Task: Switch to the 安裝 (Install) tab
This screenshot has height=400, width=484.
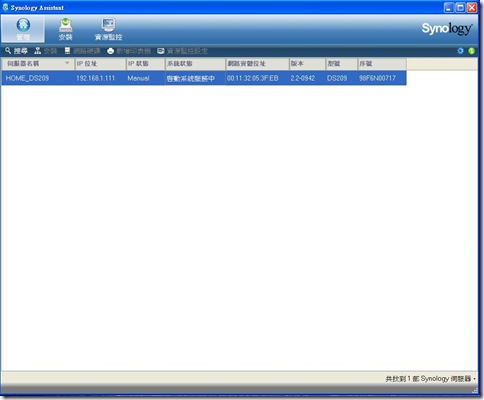Action: pos(65,29)
